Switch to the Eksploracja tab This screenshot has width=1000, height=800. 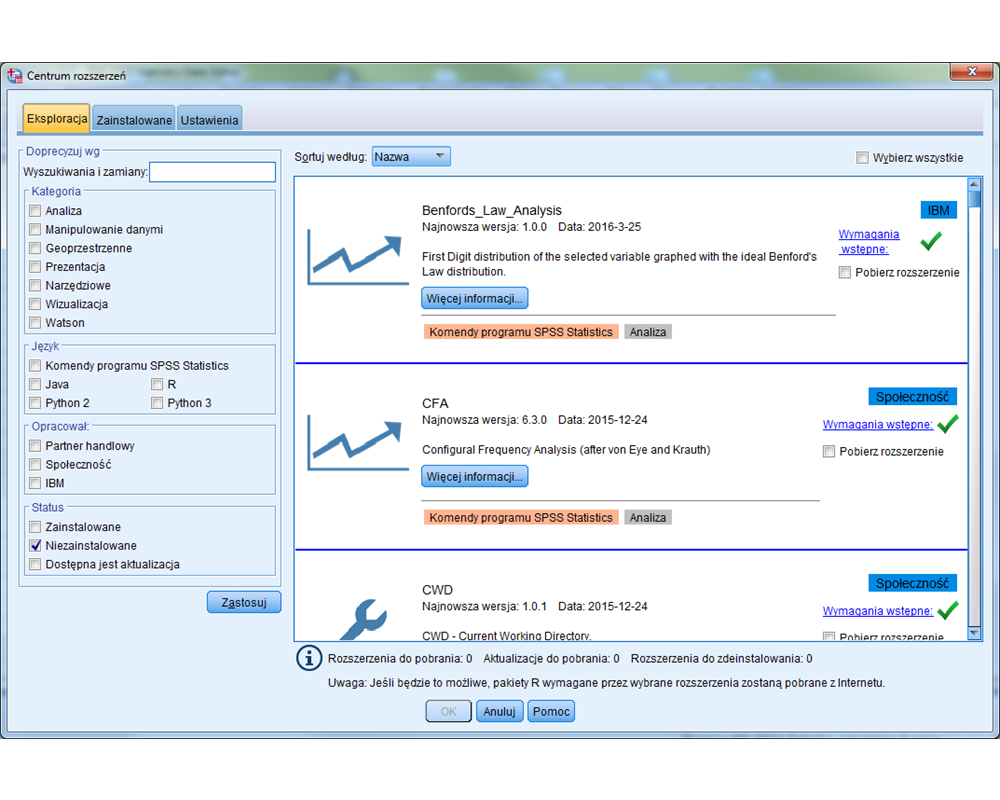[57, 119]
